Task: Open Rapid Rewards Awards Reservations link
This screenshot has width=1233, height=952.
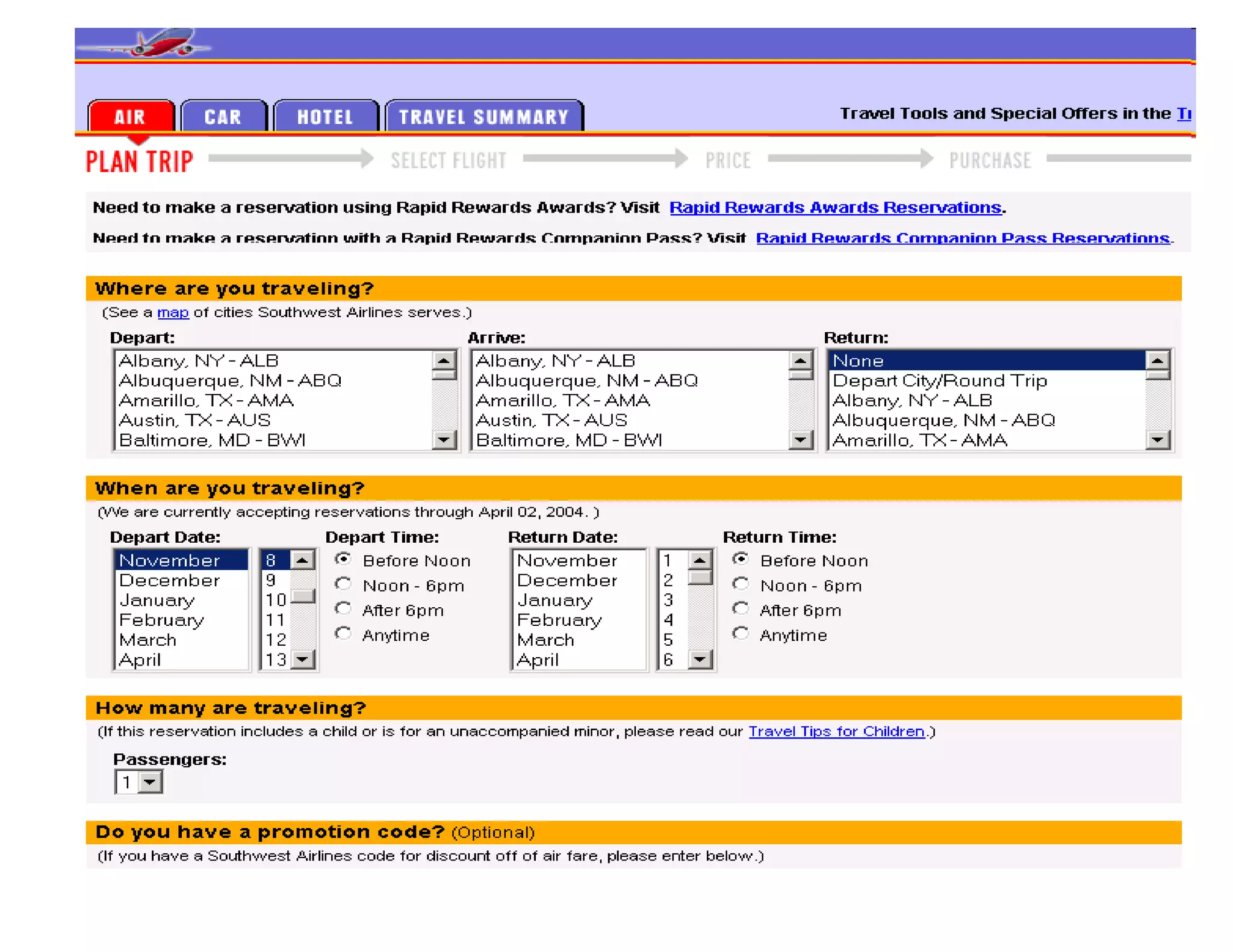Action: click(835, 208)
